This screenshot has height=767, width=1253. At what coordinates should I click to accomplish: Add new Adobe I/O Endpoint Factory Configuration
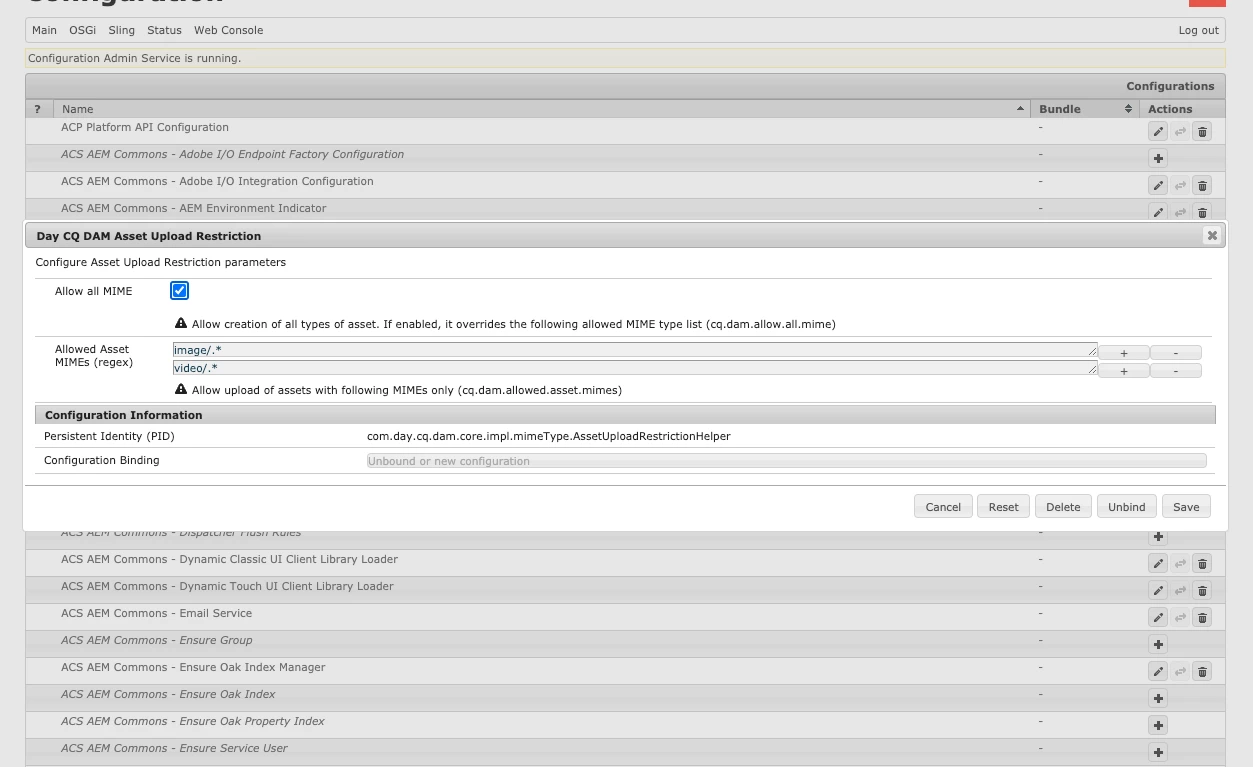click(x=1158, y=158)
